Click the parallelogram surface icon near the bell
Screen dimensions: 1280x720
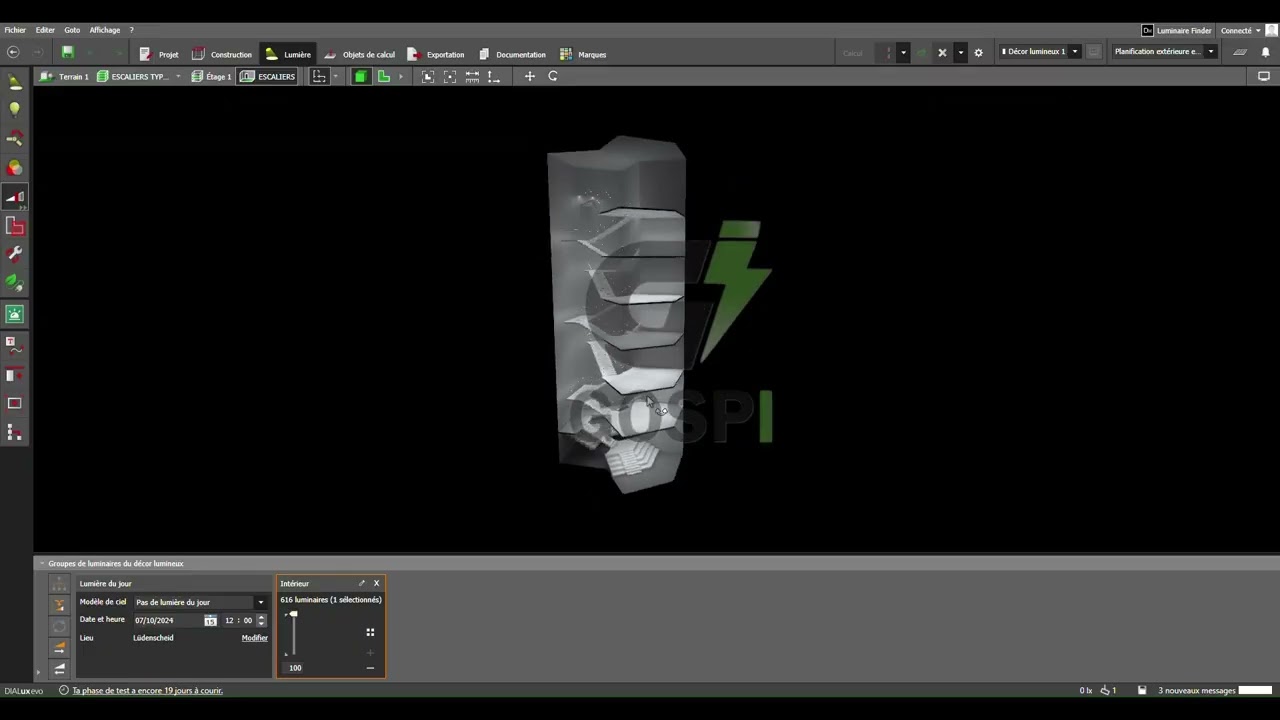1240,52
